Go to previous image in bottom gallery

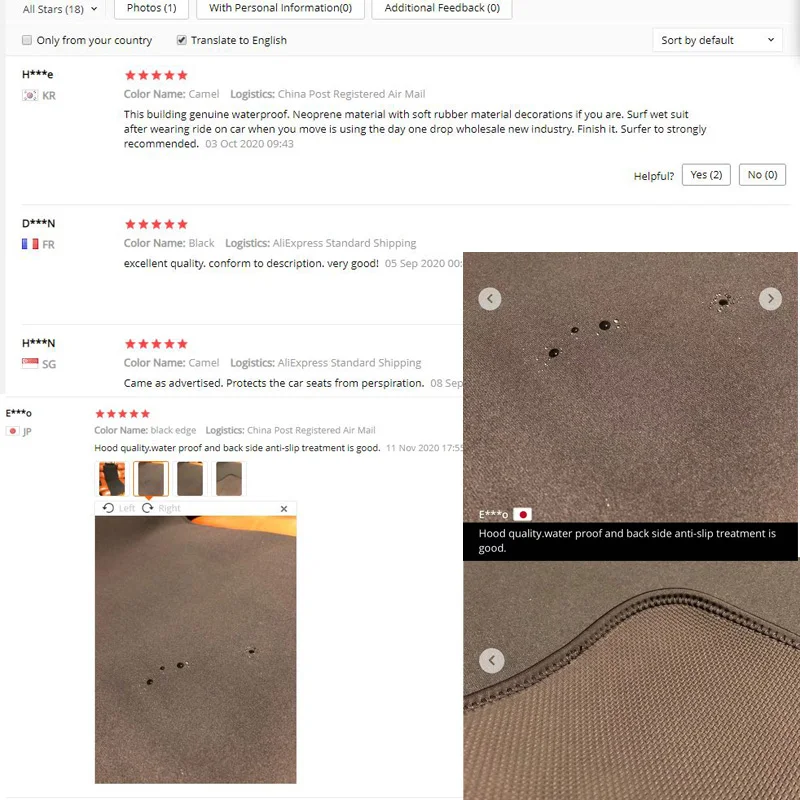click(x=492, y=660)
